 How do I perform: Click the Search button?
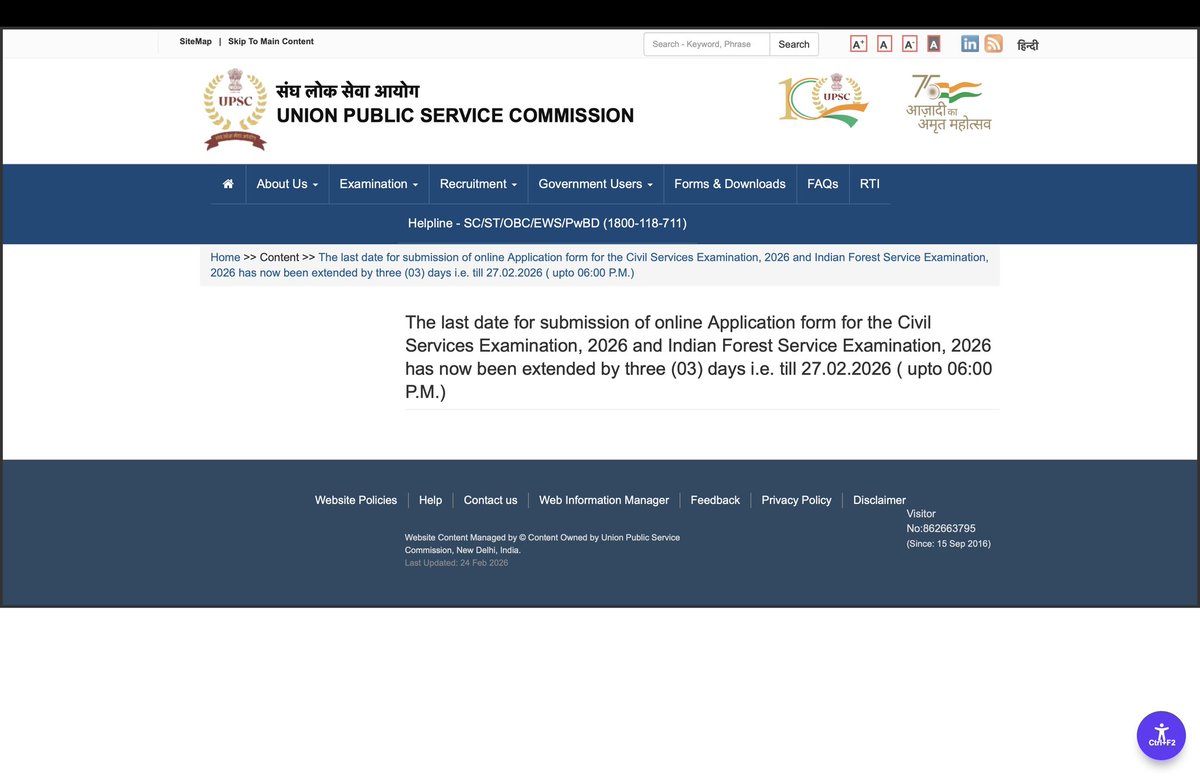(794, 44)
